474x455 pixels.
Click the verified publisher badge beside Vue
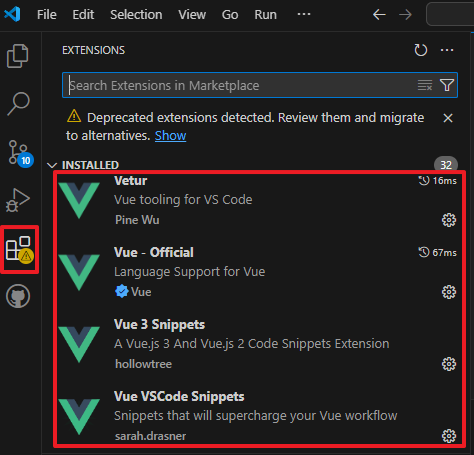pos(122,292)
